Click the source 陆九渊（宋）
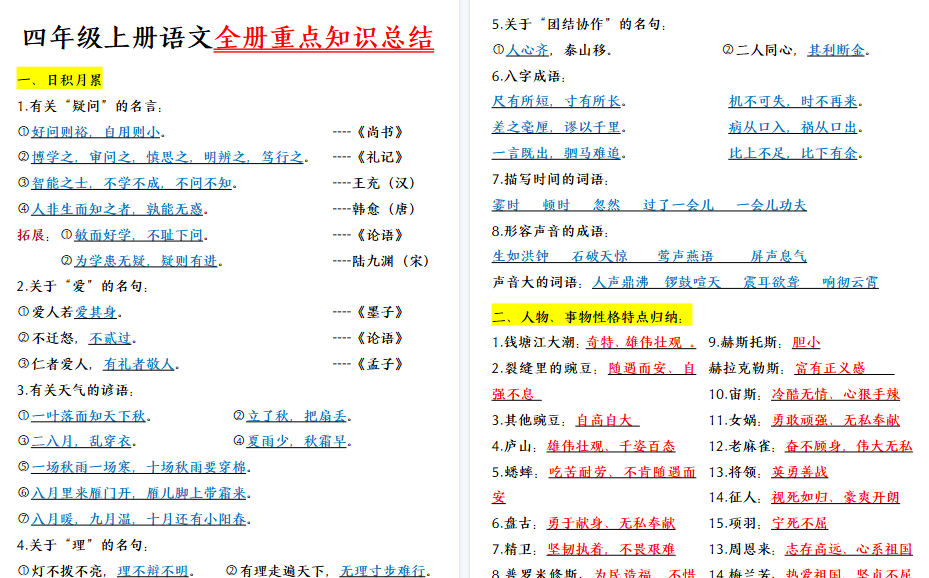 coord(389,259)
